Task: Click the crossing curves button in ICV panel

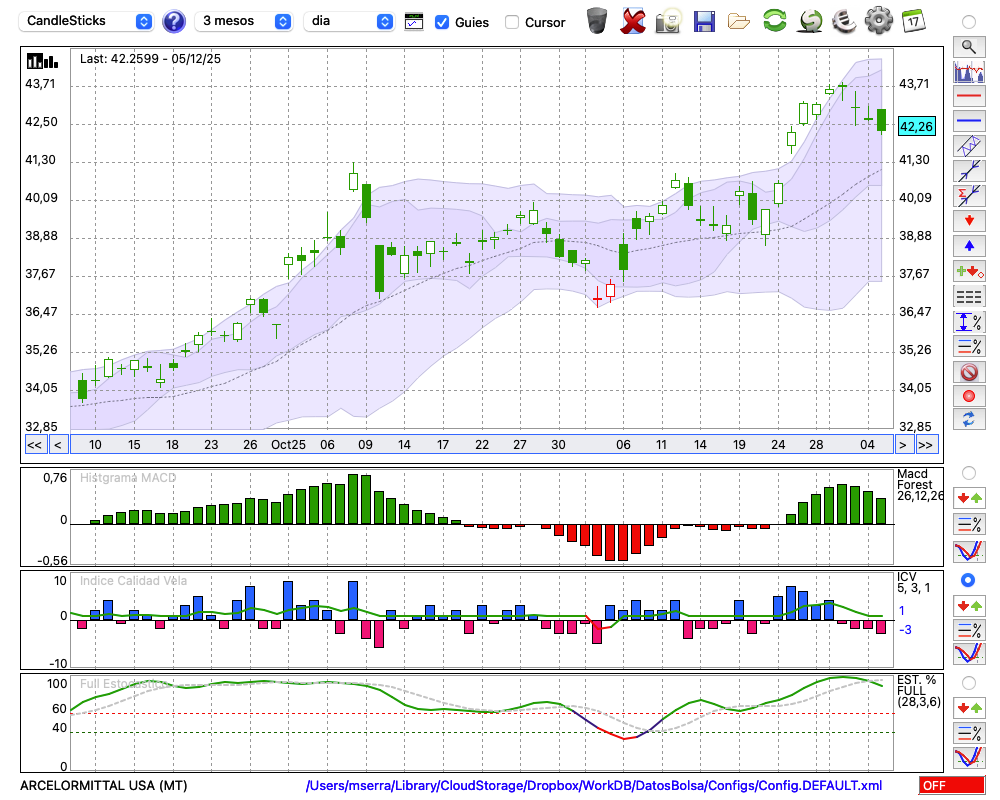Action: 969,655
